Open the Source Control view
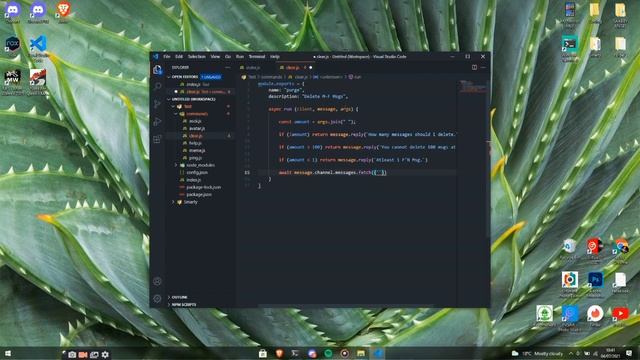The width and height of the screenshot is (640, 360). point(157,104)
